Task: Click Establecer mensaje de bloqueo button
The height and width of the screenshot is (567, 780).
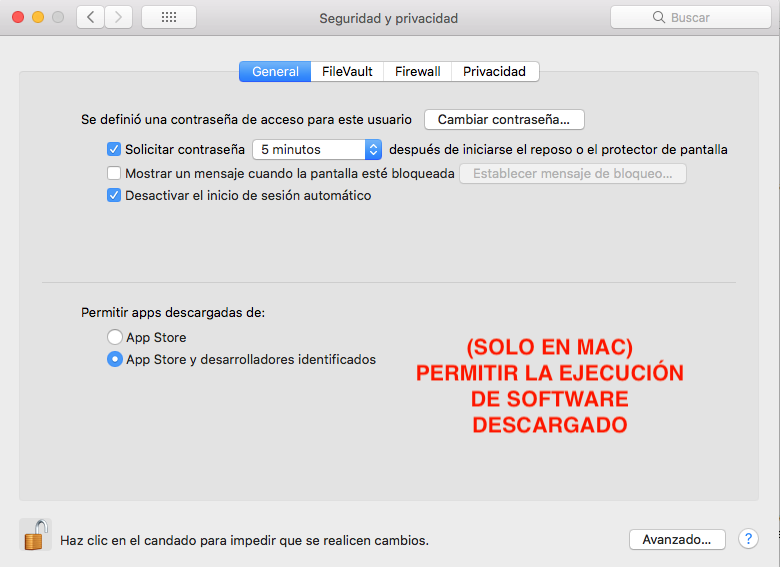Action: (573, 174)
